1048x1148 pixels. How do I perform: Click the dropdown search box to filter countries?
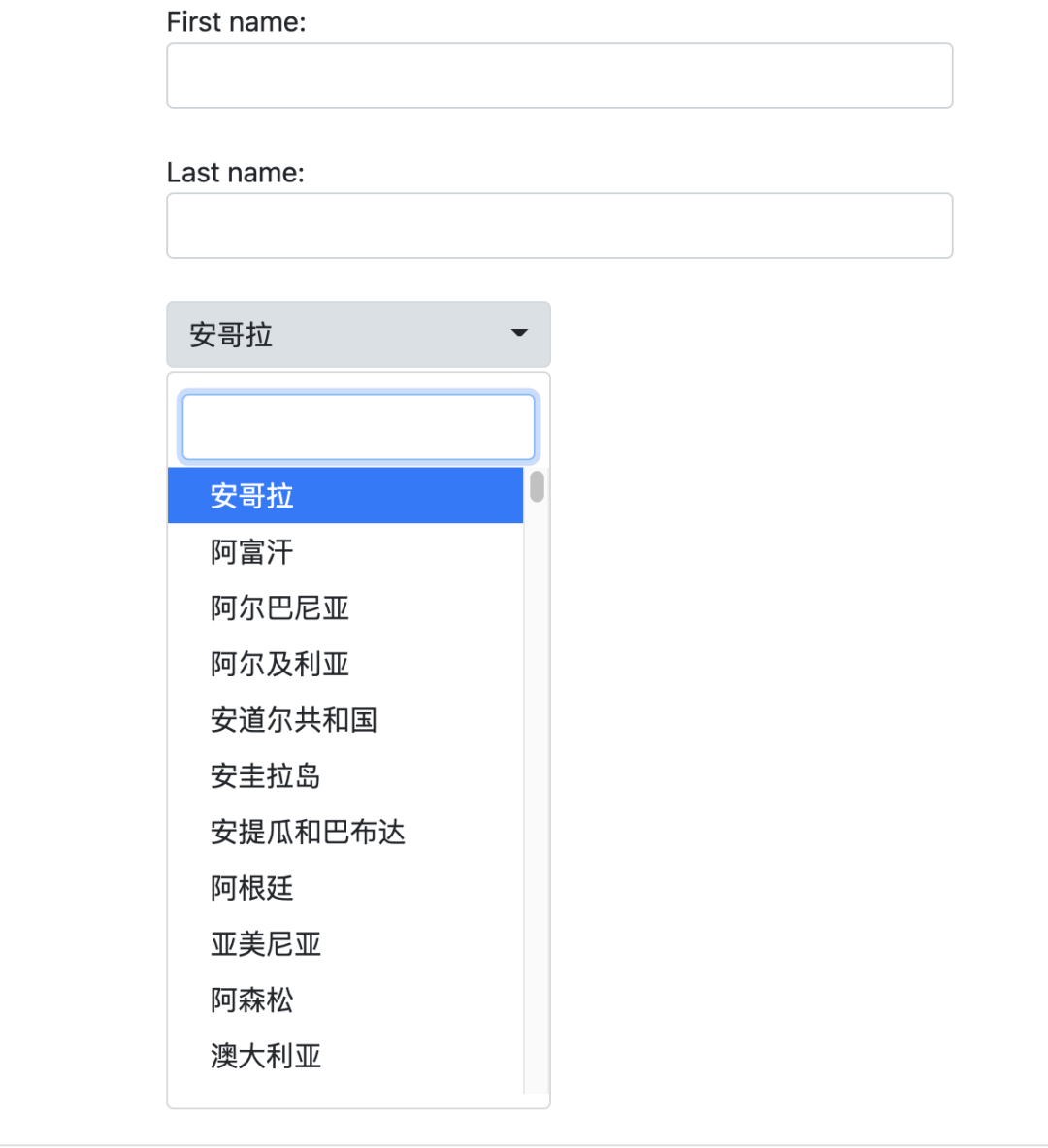(358, 426)
